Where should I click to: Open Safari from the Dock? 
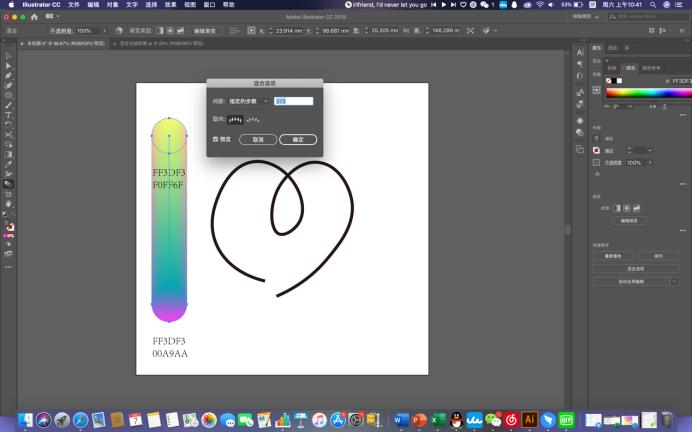pos(80,420)
